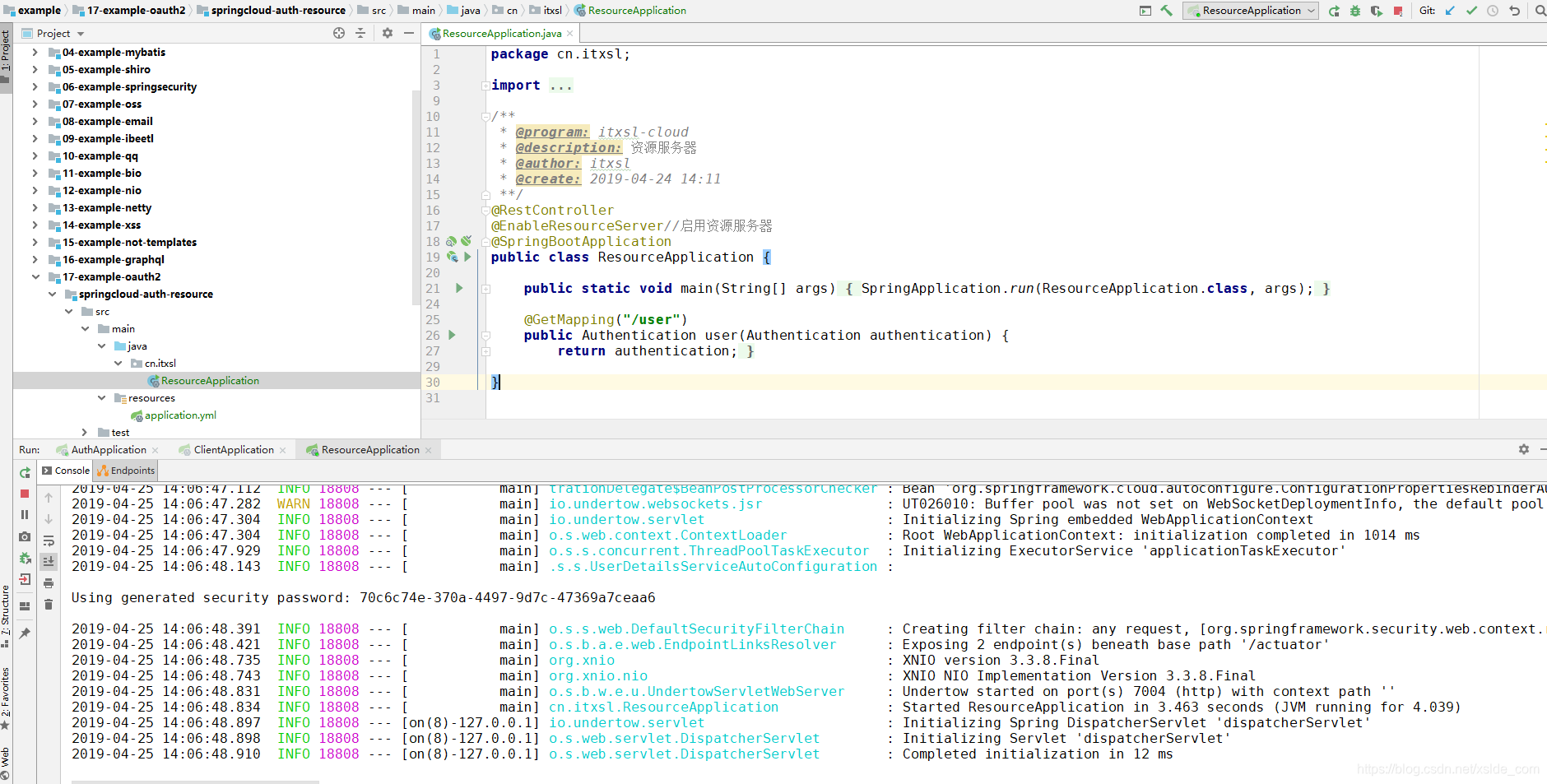Screen dimensions: 1547x784
Task: Click the o.s.b.w.e.u.UndertowServletWebServer log link
Action: (696, 691)
